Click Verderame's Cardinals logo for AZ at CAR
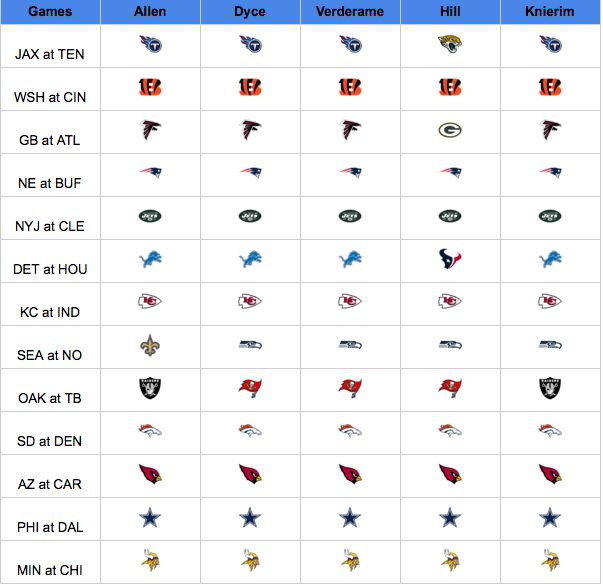603x584 pixels. [350, 474]
